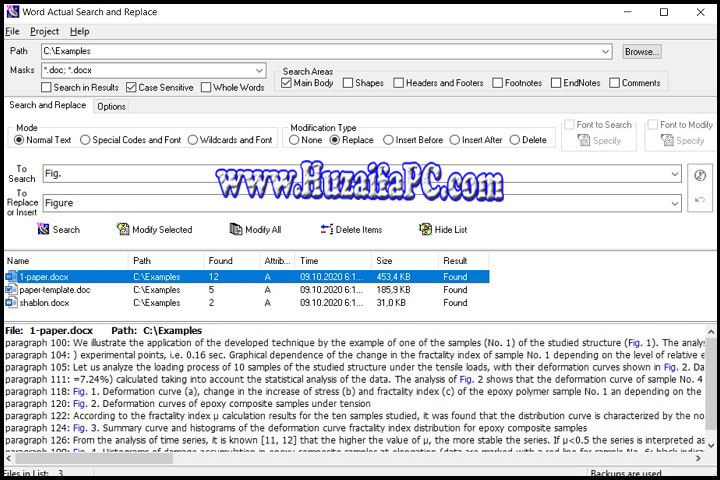
Task: Click the 1-paper.docx file icon
Action: 11,277
